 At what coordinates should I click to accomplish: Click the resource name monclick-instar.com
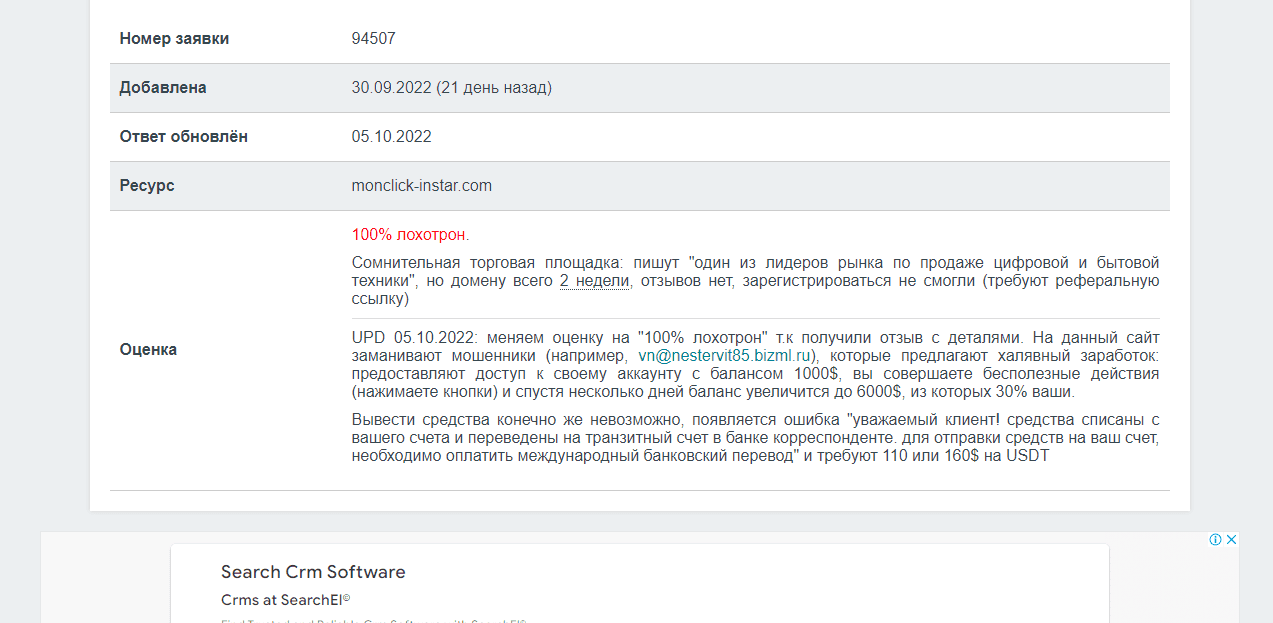(x=421, y=186)
